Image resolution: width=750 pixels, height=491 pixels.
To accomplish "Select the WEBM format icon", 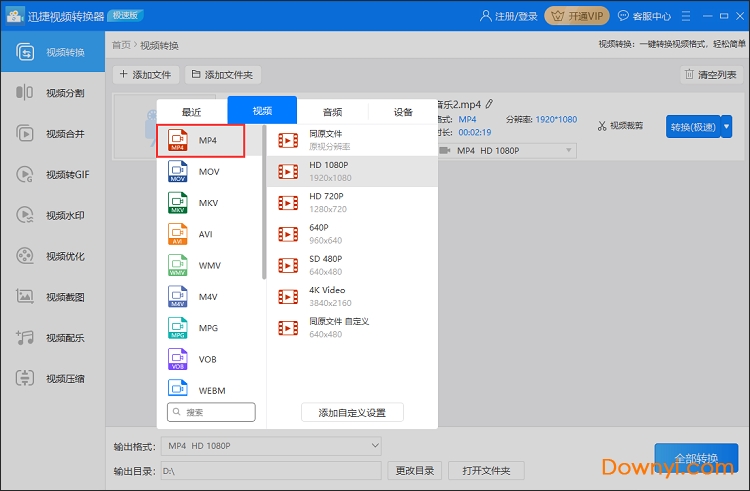I will click(177, 388).
